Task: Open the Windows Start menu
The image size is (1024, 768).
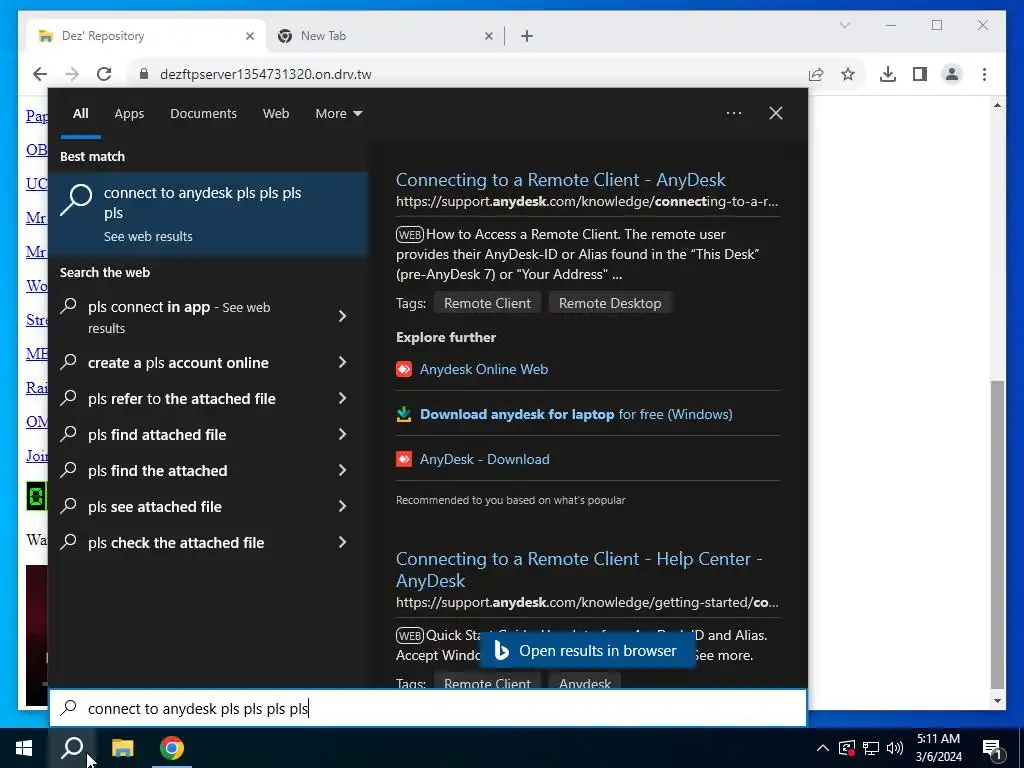Action: (24, 748)
